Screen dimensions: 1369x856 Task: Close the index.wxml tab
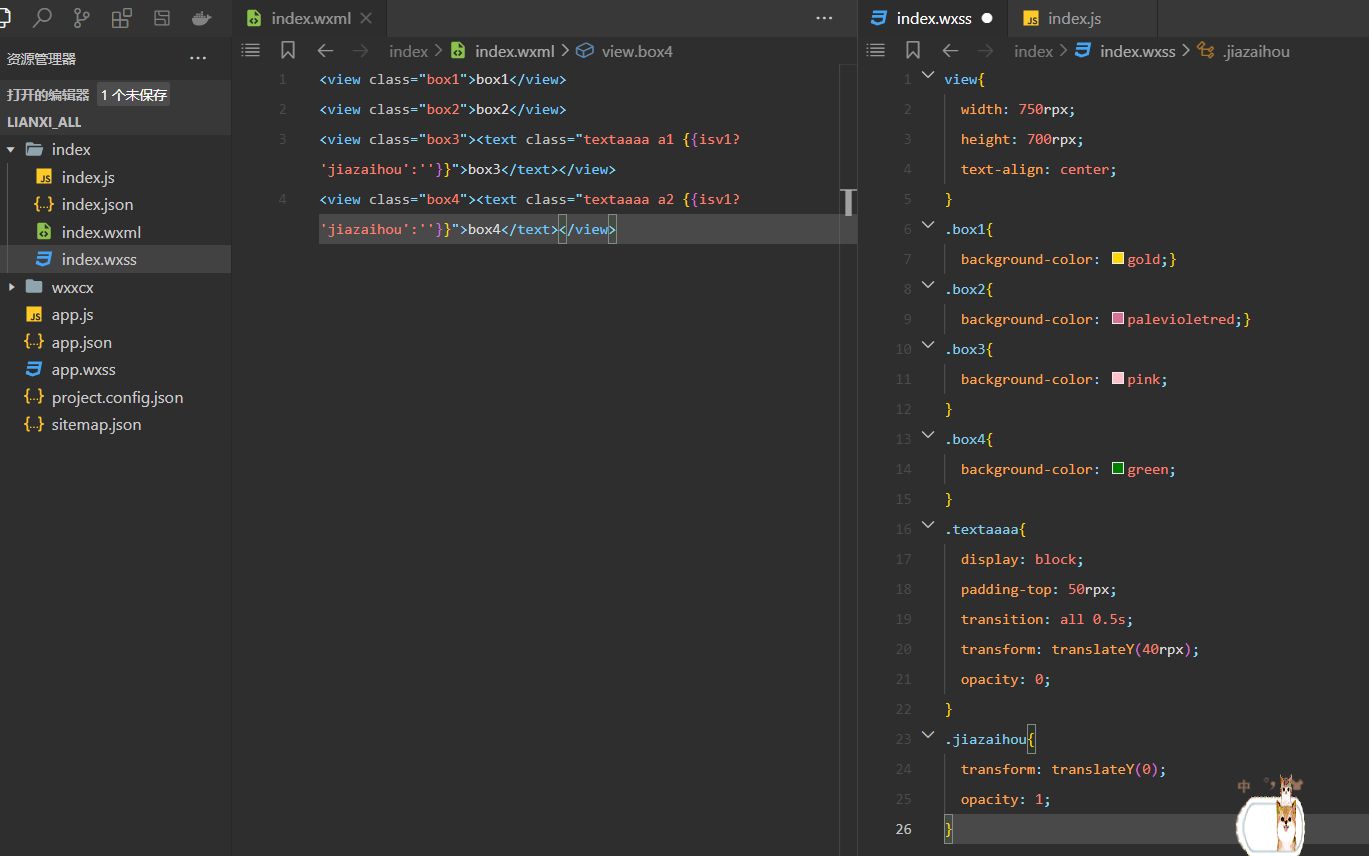366,18
